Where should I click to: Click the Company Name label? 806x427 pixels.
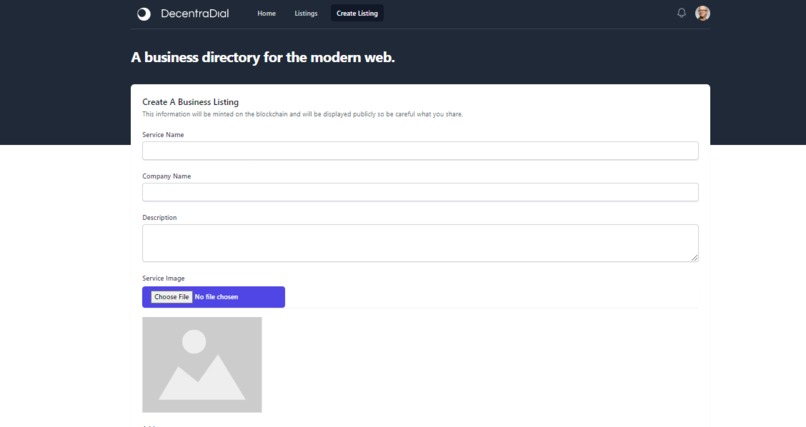point(167,176)
